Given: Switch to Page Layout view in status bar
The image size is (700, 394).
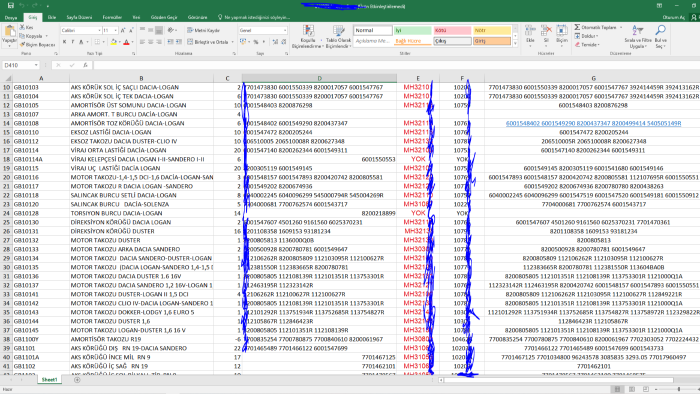Looking at the screenshot, I should 631,389.
